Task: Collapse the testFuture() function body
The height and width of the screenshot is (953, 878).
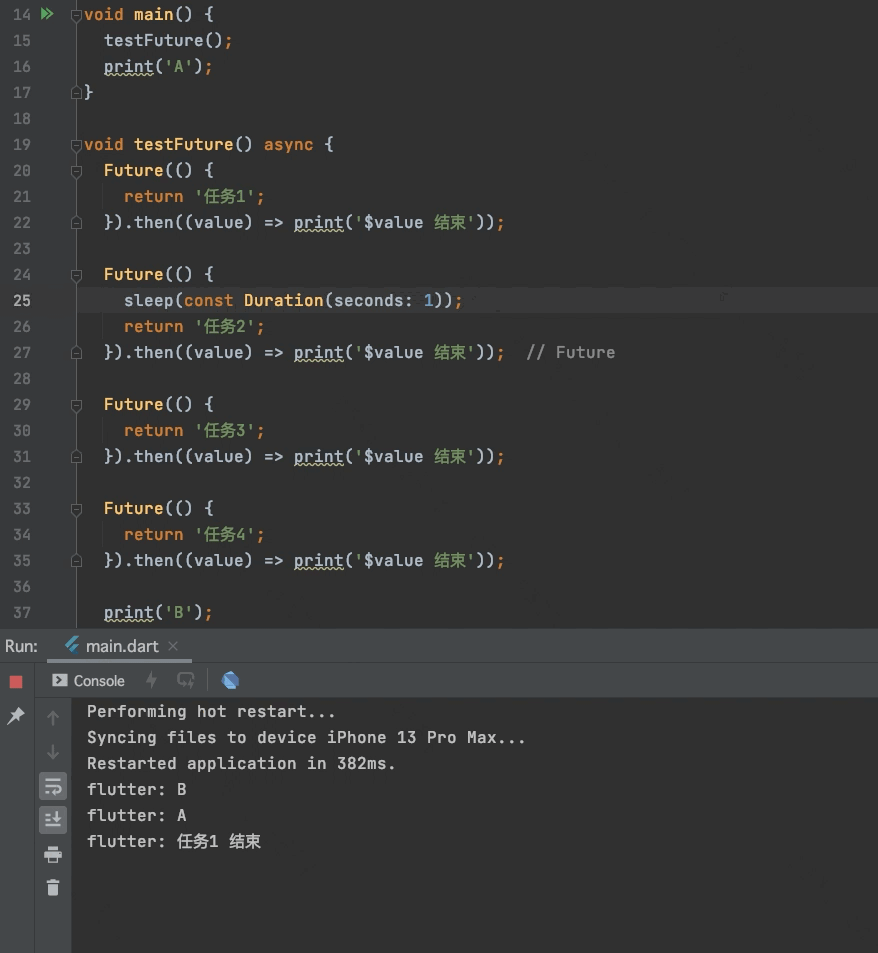Action: point(75,144)
